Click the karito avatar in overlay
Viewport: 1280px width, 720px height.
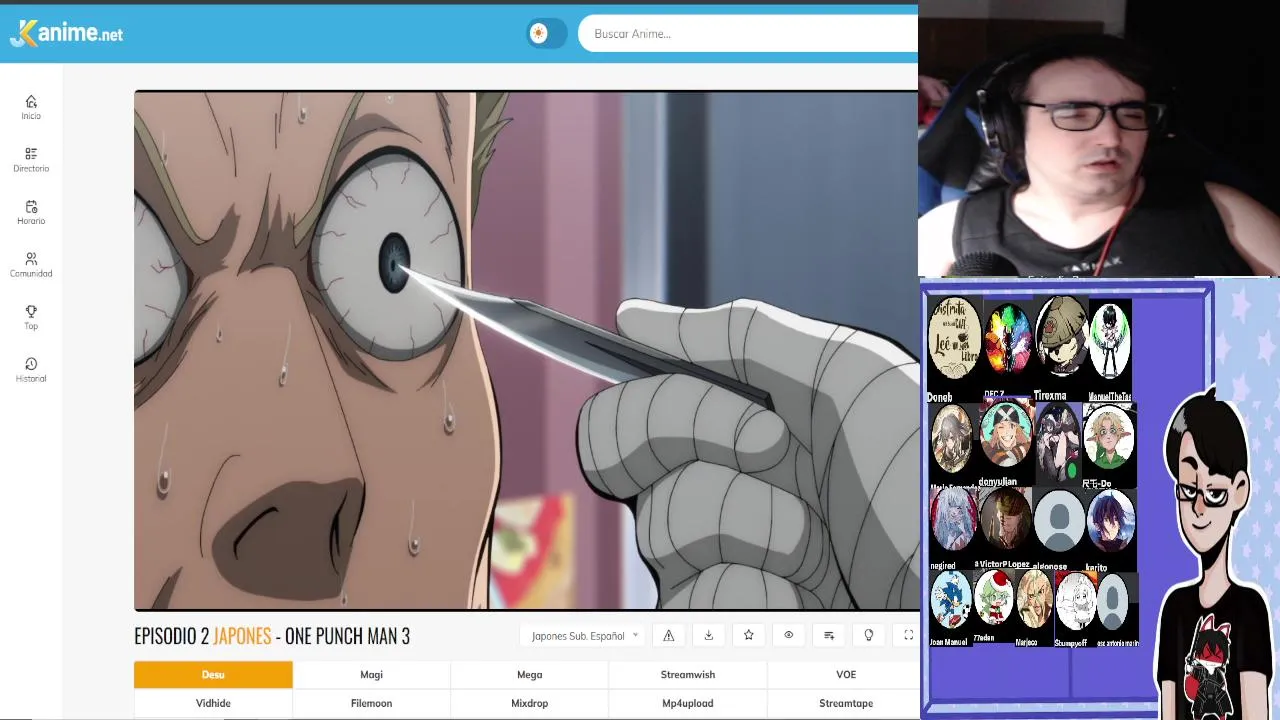coord(1110,522)
